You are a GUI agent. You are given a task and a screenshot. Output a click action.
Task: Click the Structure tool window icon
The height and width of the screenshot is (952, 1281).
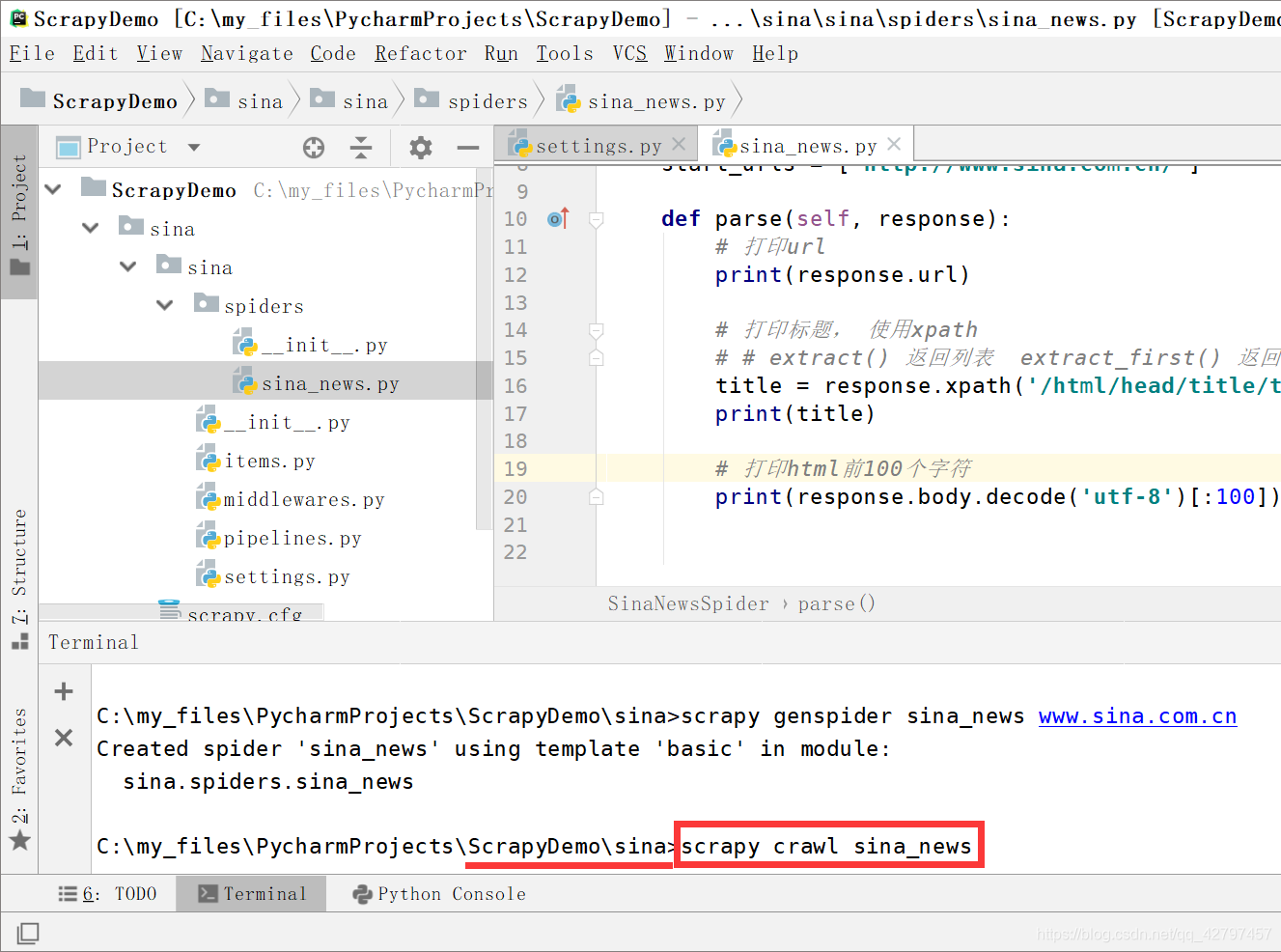click(x=19, y=641)
